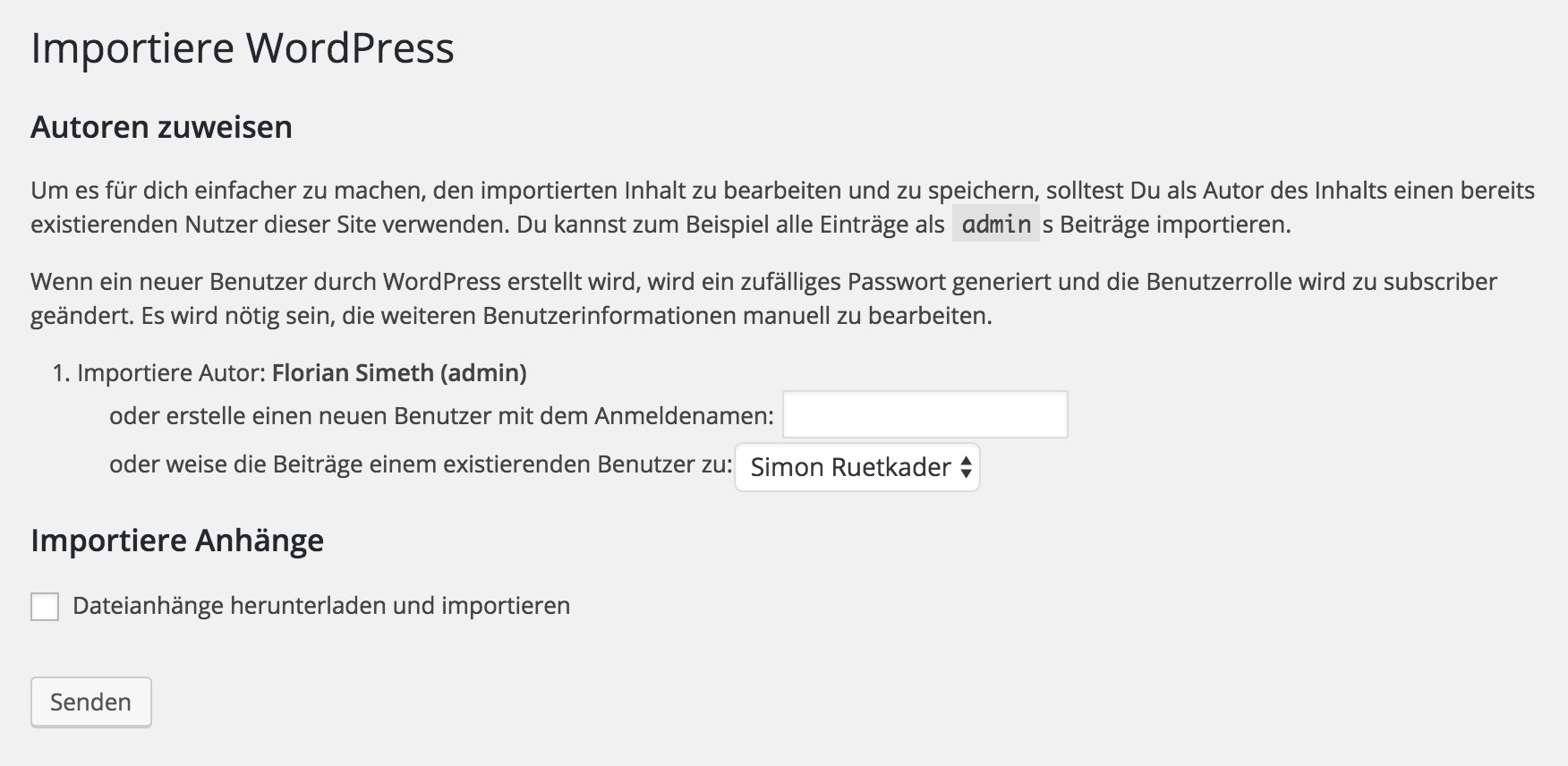Enable the download attachments checkbox
Image resolution: width=1568 pixels, height=766 pixels.
tap(45, 606)
